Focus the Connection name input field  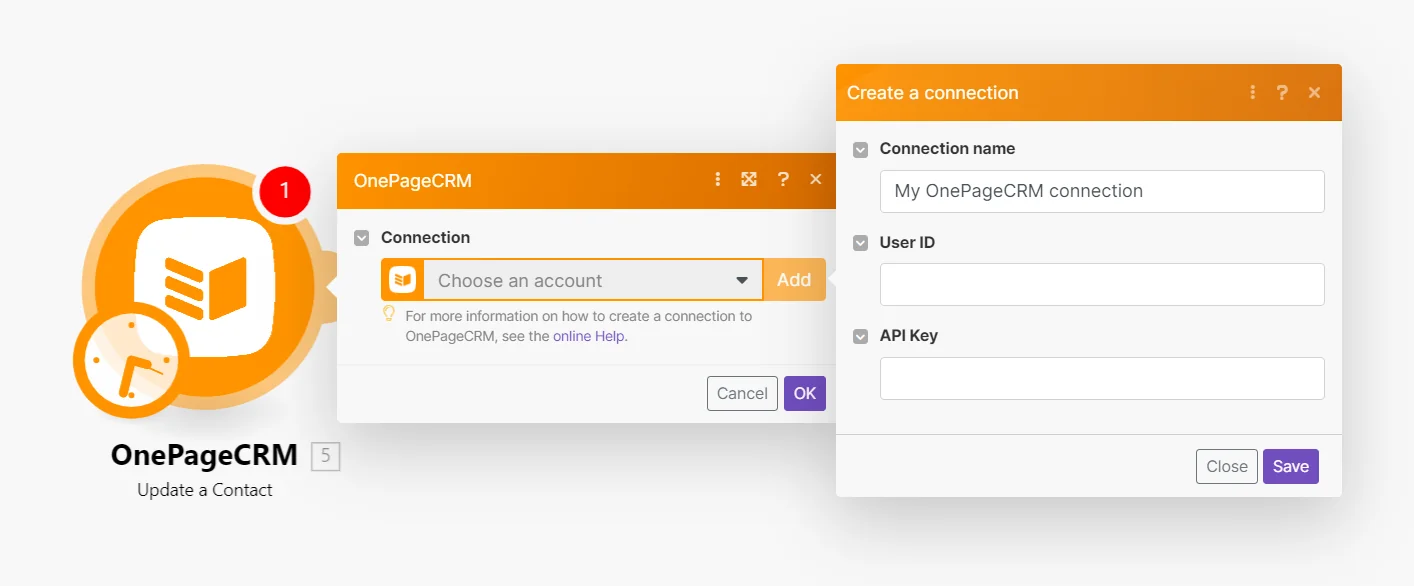(x=1102, y=191)
